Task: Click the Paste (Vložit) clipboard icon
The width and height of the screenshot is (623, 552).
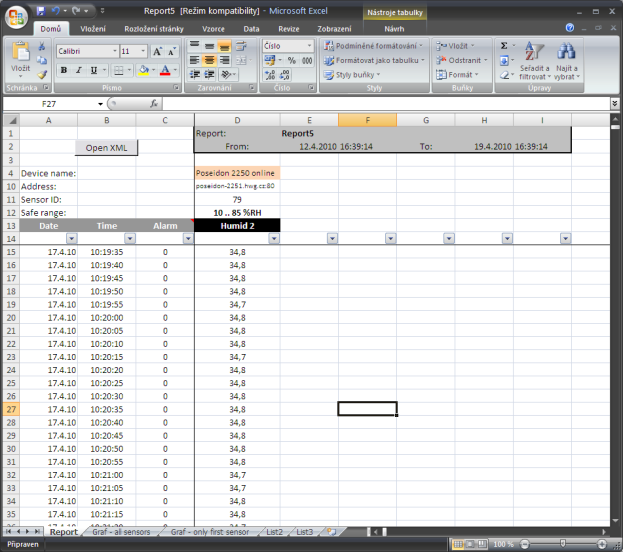Action: pyautogui.click(x=20, y=52)
